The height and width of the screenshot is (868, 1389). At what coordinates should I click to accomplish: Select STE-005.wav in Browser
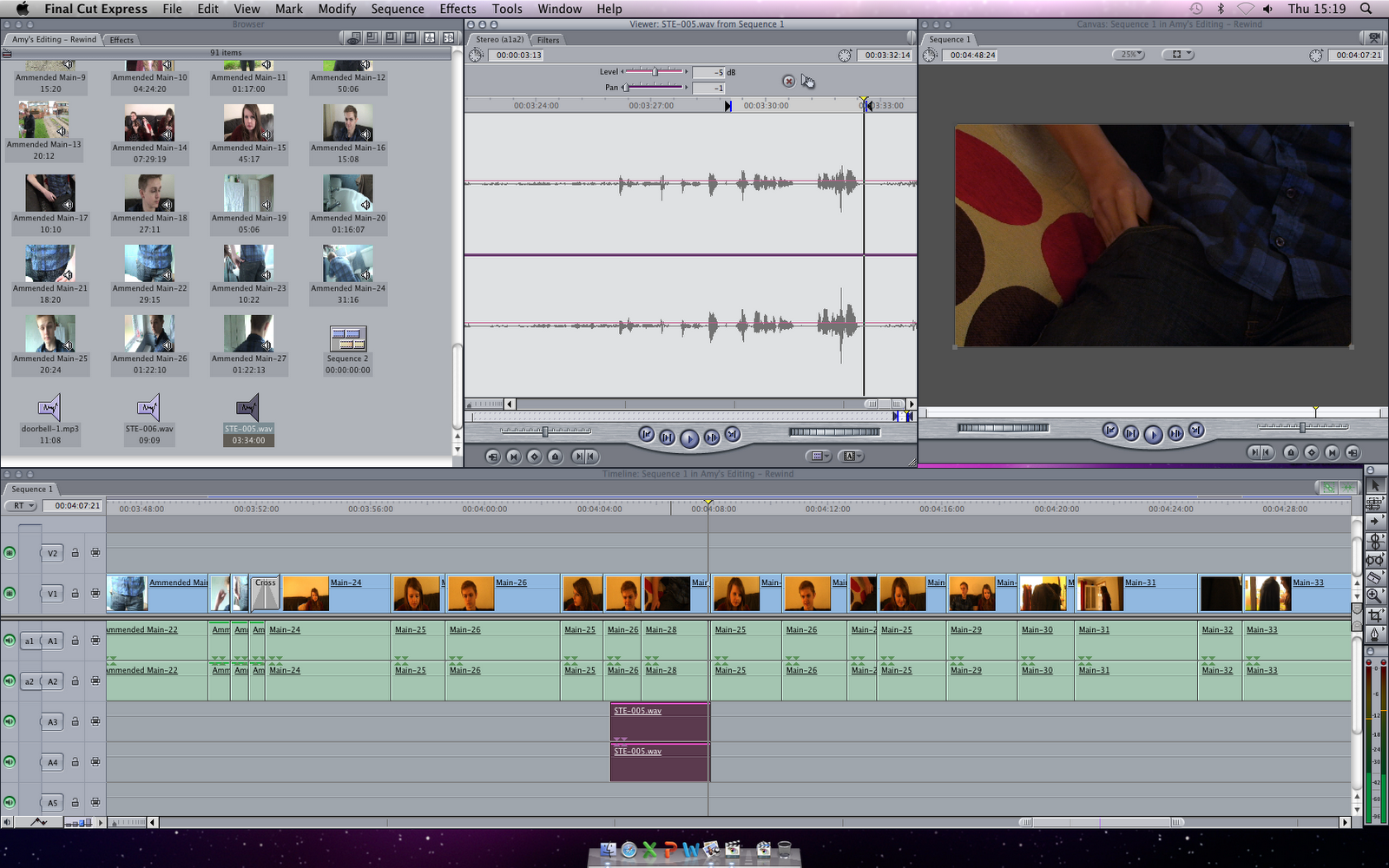248,421
